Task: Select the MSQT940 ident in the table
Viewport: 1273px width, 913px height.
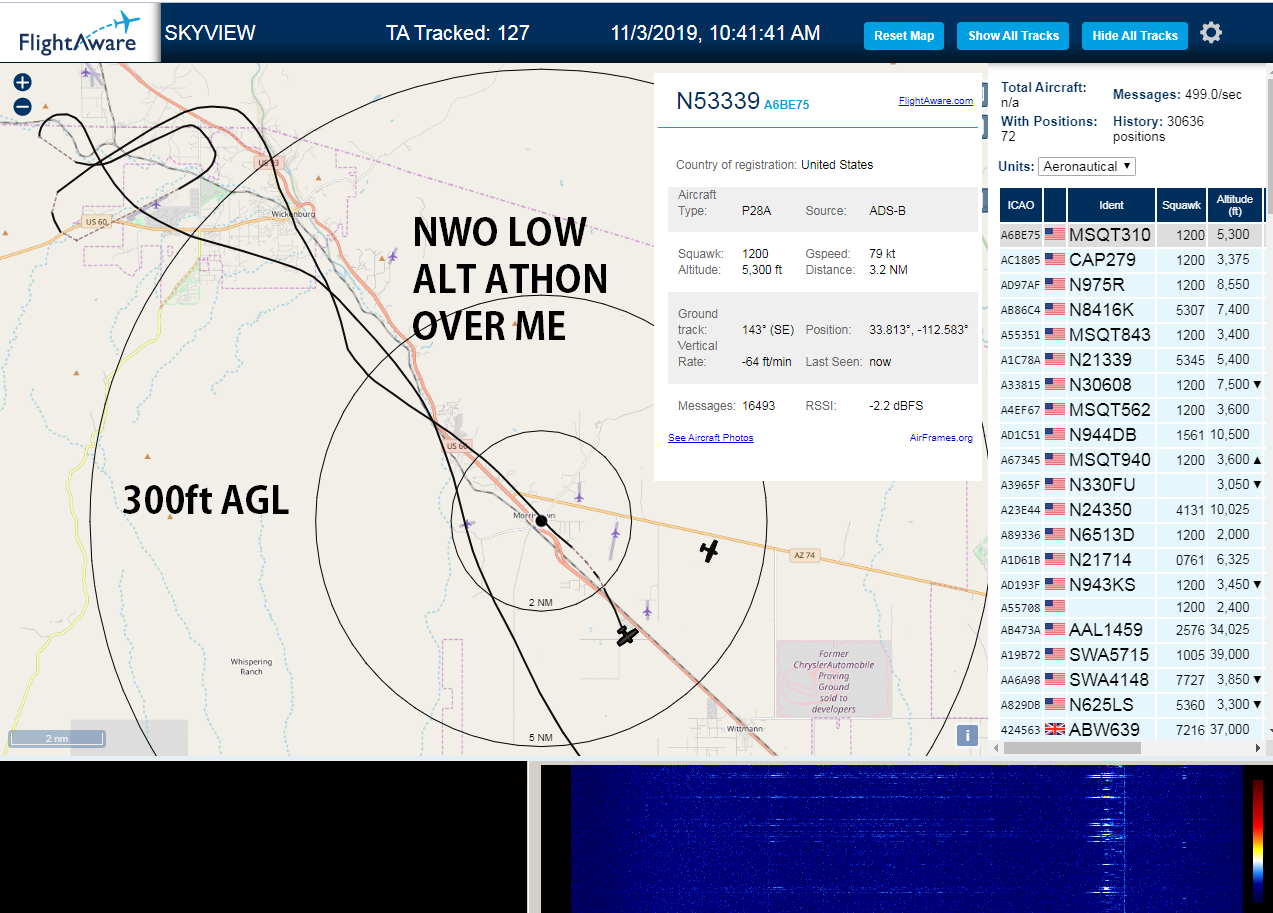Action: [x=1110, y=460]
